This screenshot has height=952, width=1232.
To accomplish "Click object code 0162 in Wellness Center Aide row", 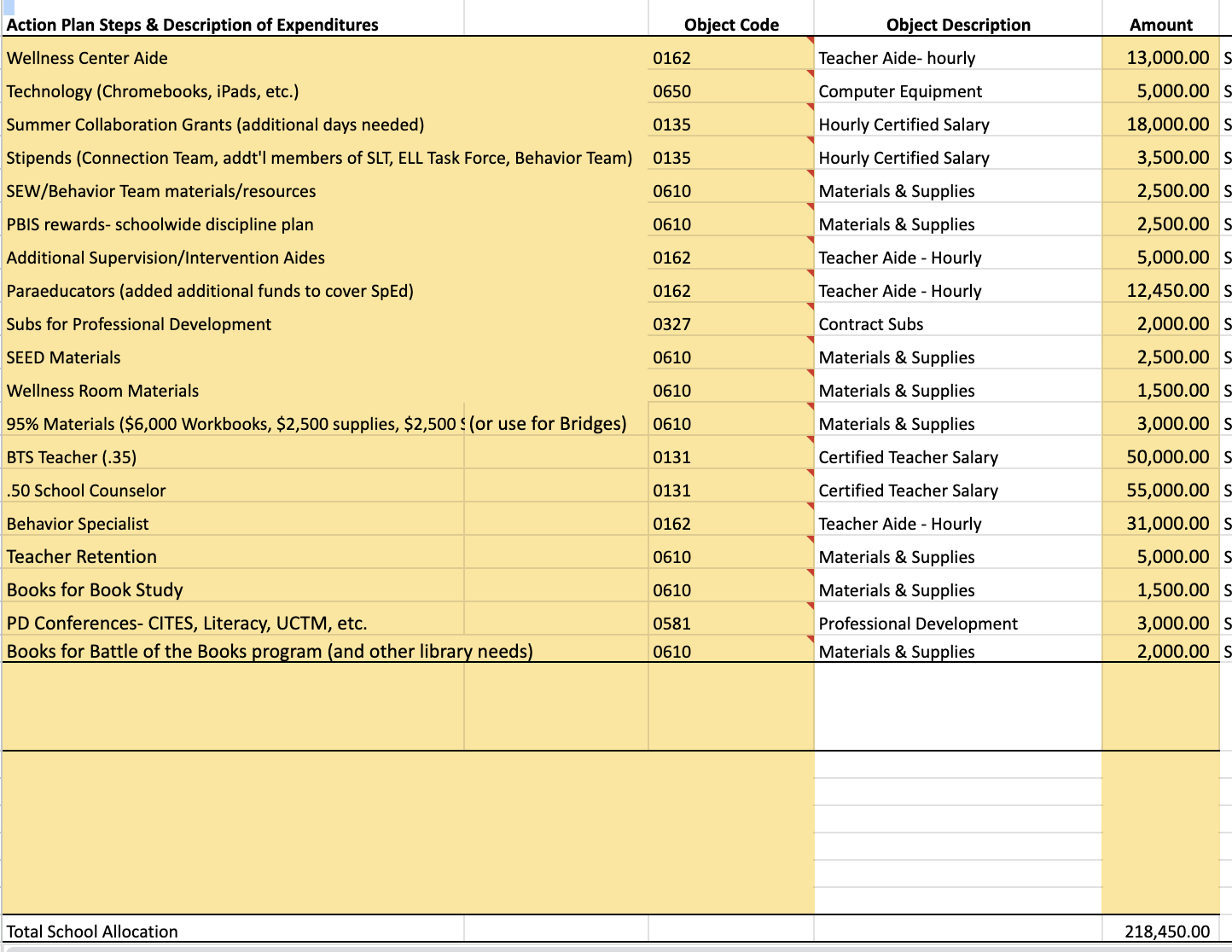I will point(672,58).
